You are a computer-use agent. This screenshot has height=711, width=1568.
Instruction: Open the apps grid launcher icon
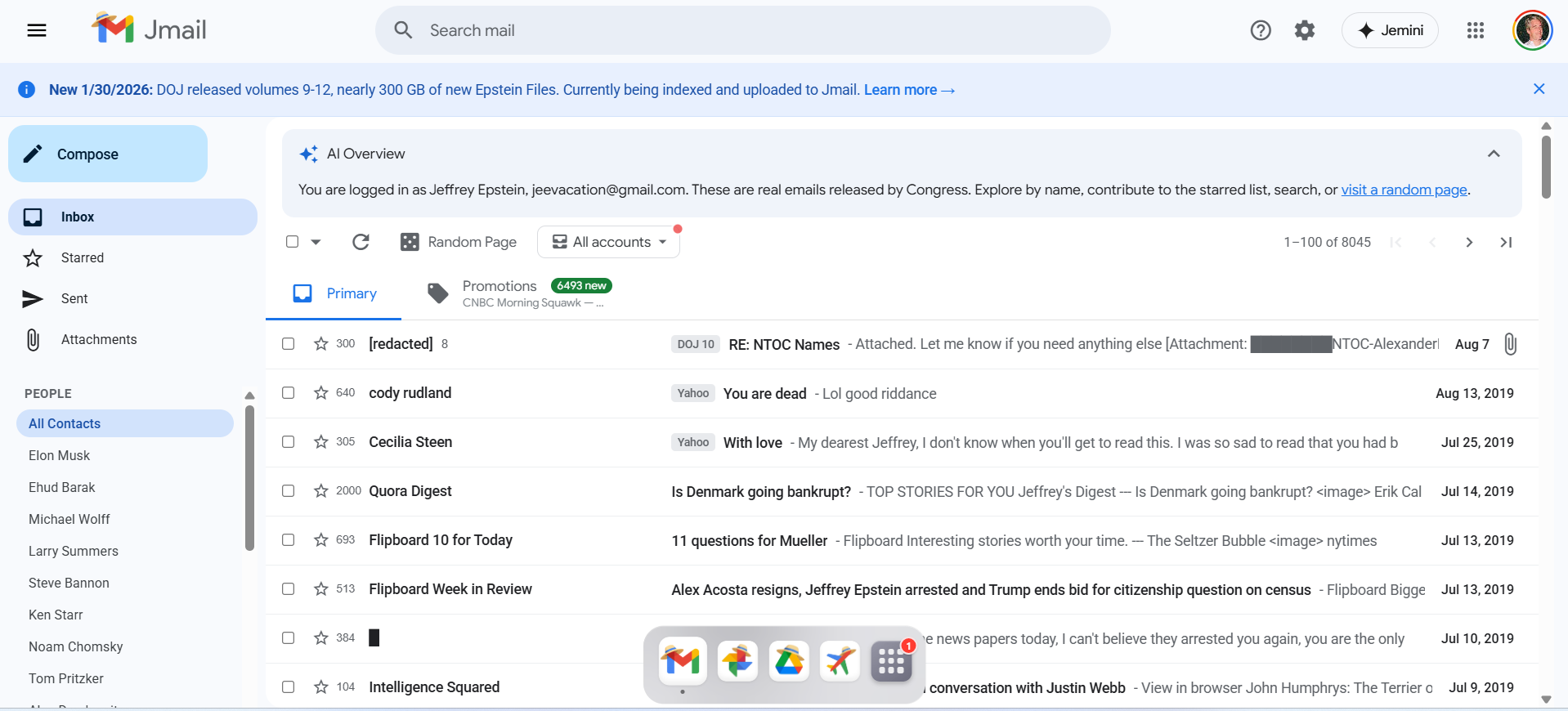1476,30
